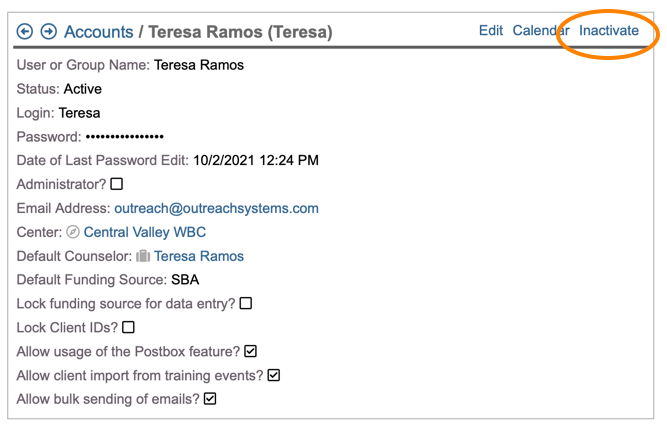Viewport: 667px width, 429px height.
Task: Click the Teresa Ramos (Teresa) page title
Action: (x=240, y=32)
